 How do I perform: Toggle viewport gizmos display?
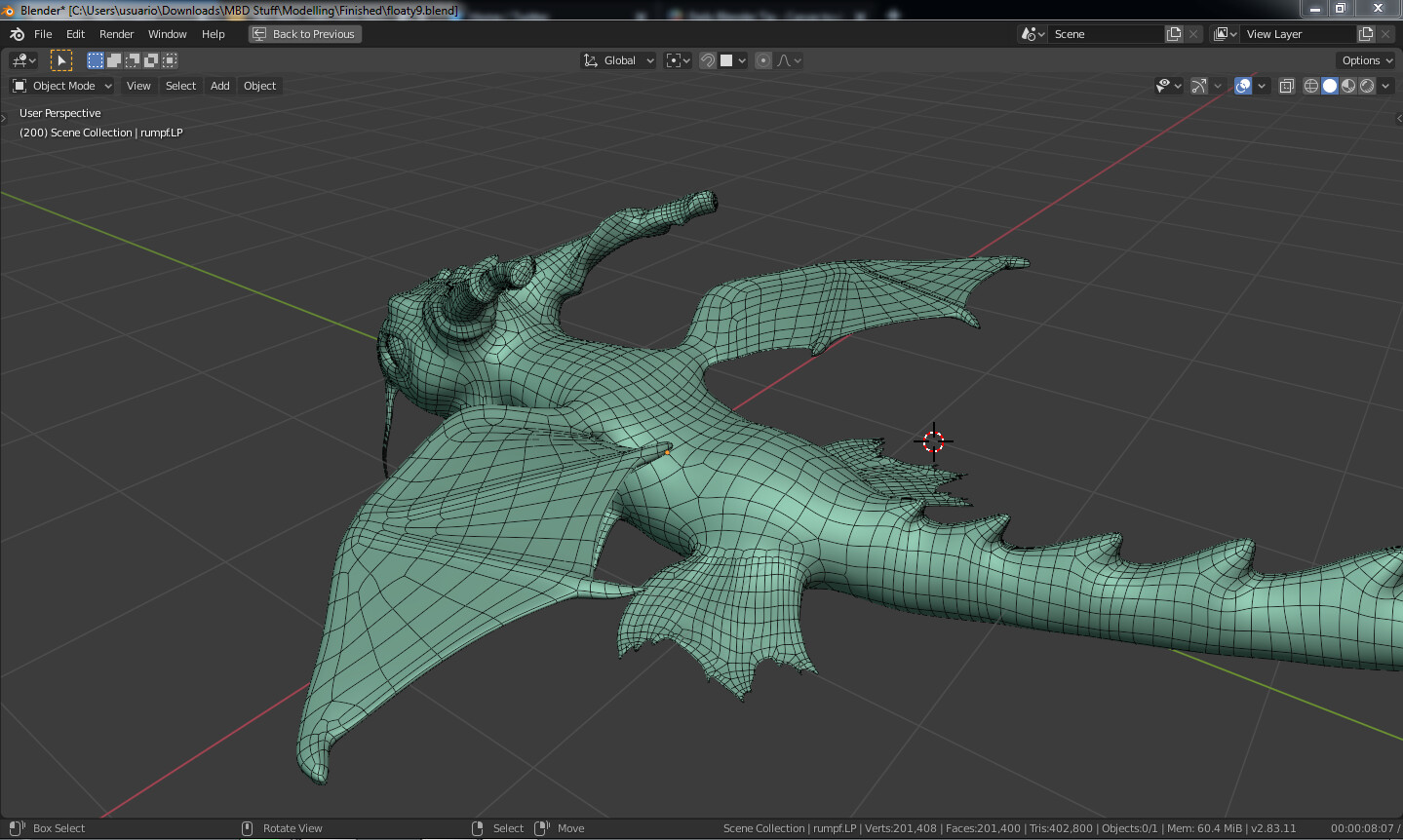1199,86
